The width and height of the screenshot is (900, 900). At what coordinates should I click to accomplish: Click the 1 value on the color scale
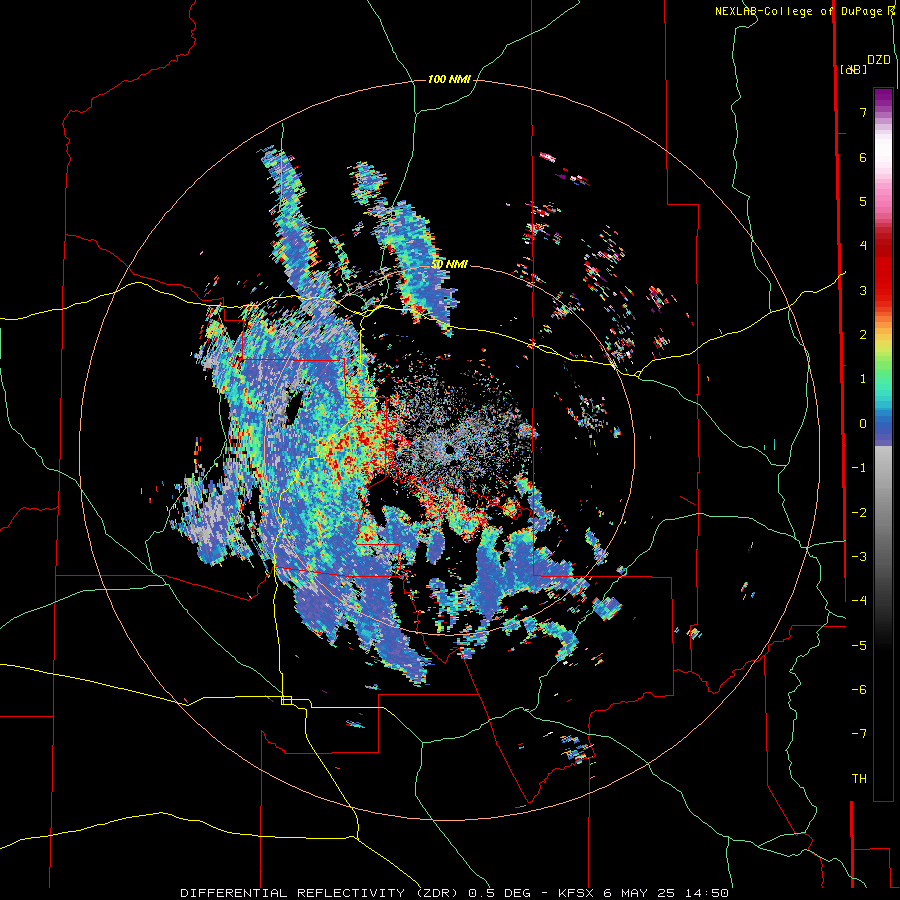point(863,379)
